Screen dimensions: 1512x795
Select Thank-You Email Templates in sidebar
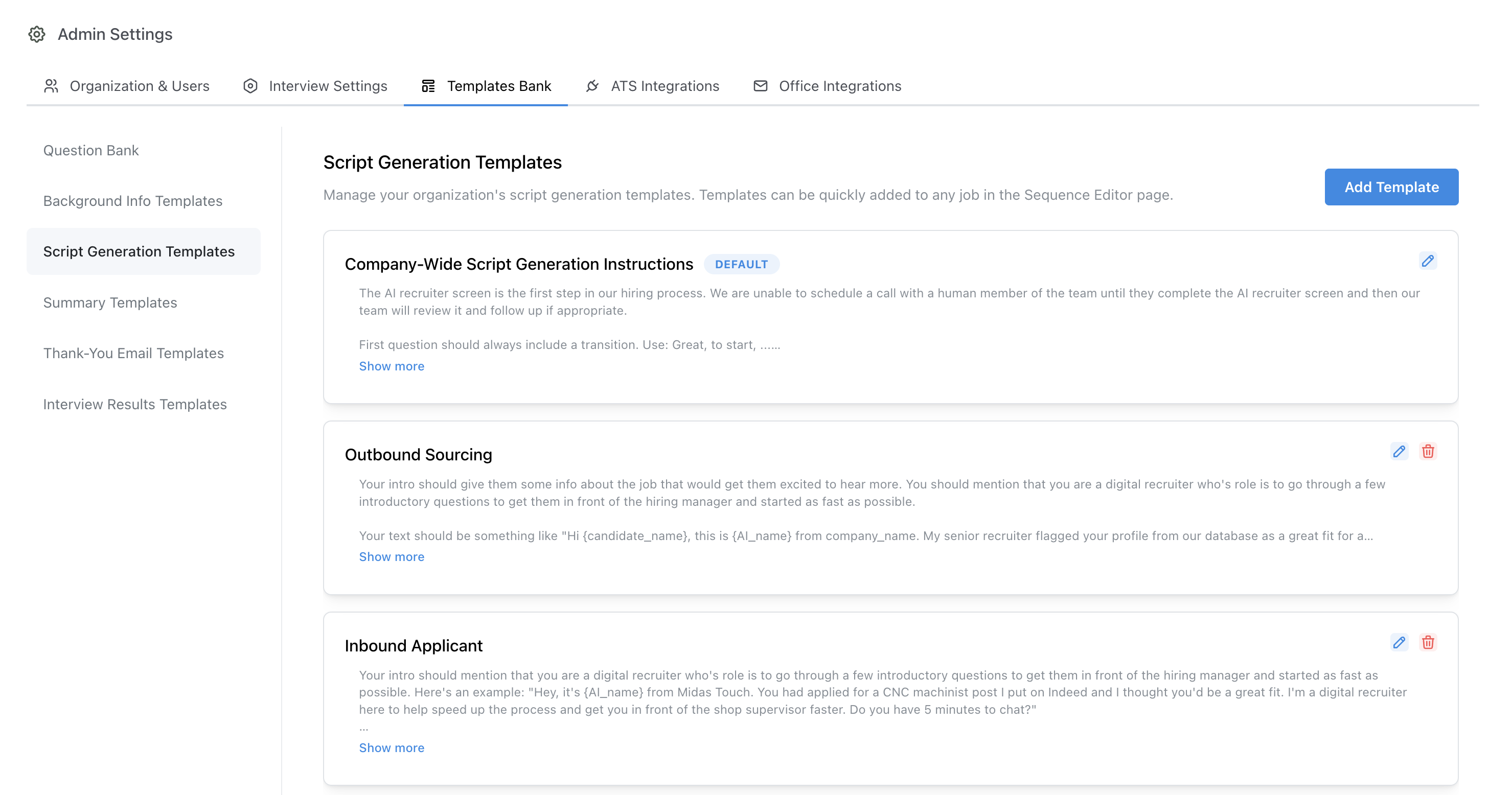[133, 353]
